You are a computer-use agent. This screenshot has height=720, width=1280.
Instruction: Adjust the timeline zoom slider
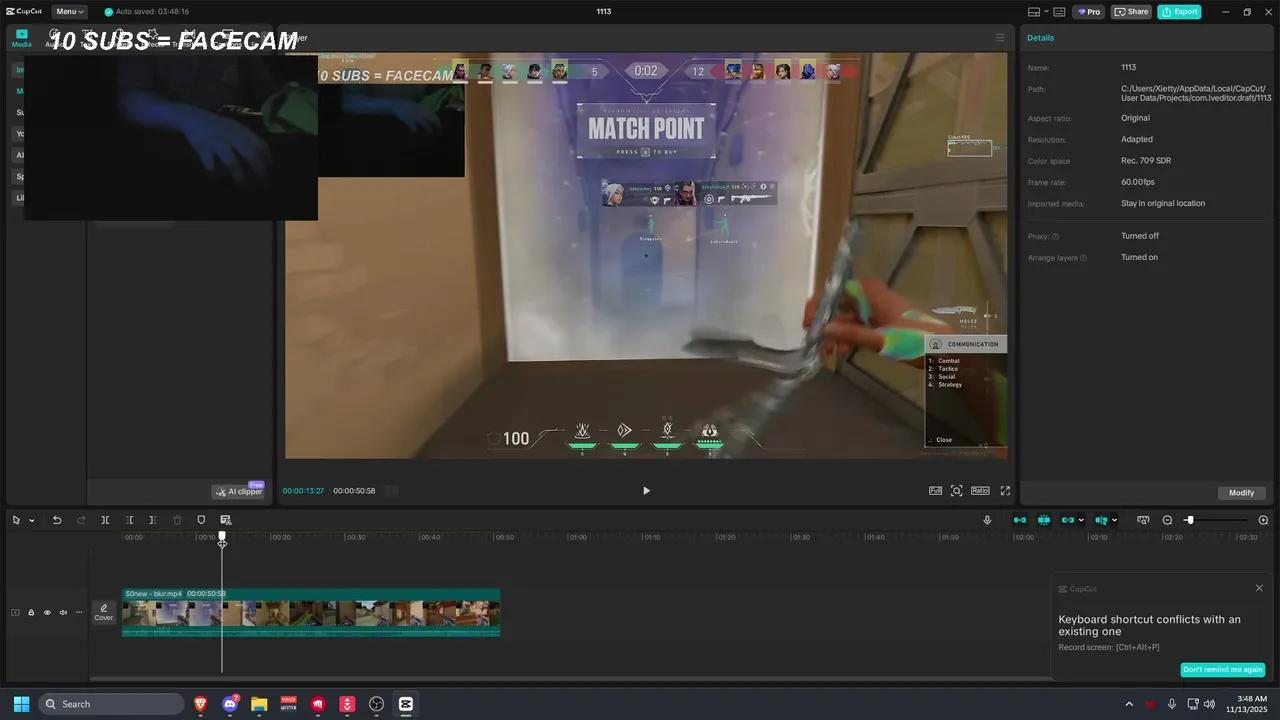click(x=1189, y=520)
